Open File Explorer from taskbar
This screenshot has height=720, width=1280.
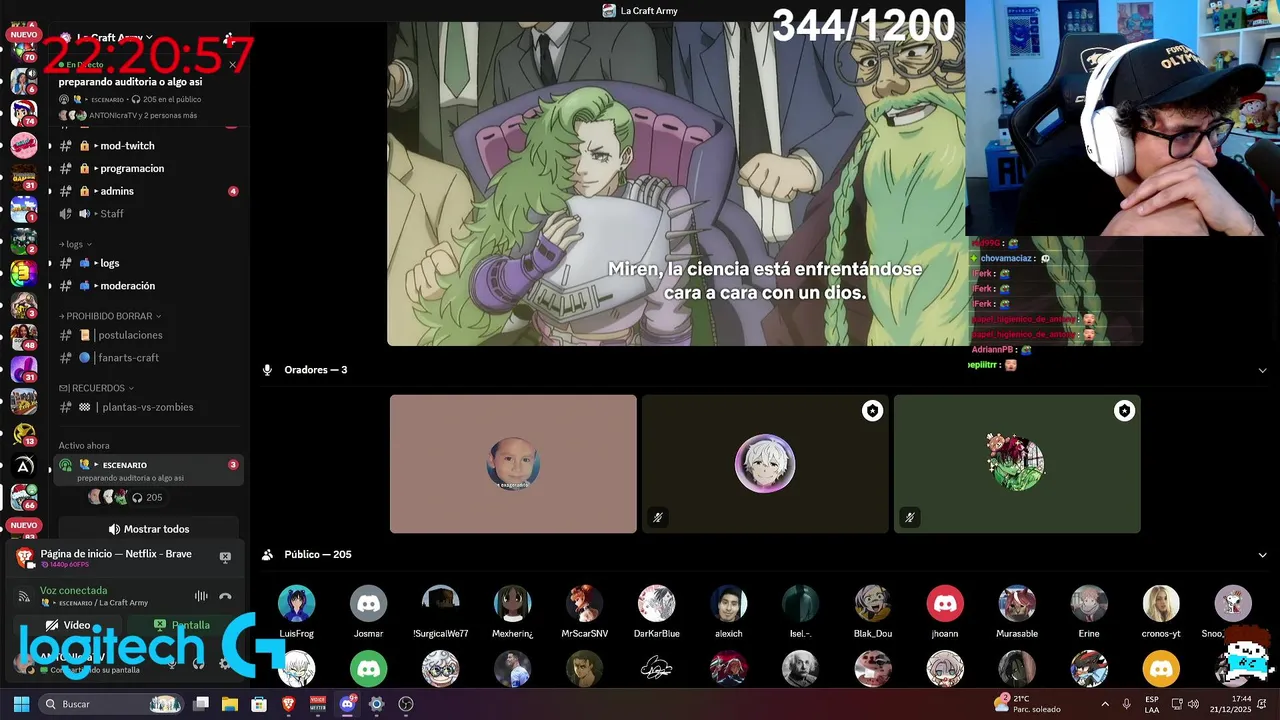pyautogui.click(x=230, y=704)
